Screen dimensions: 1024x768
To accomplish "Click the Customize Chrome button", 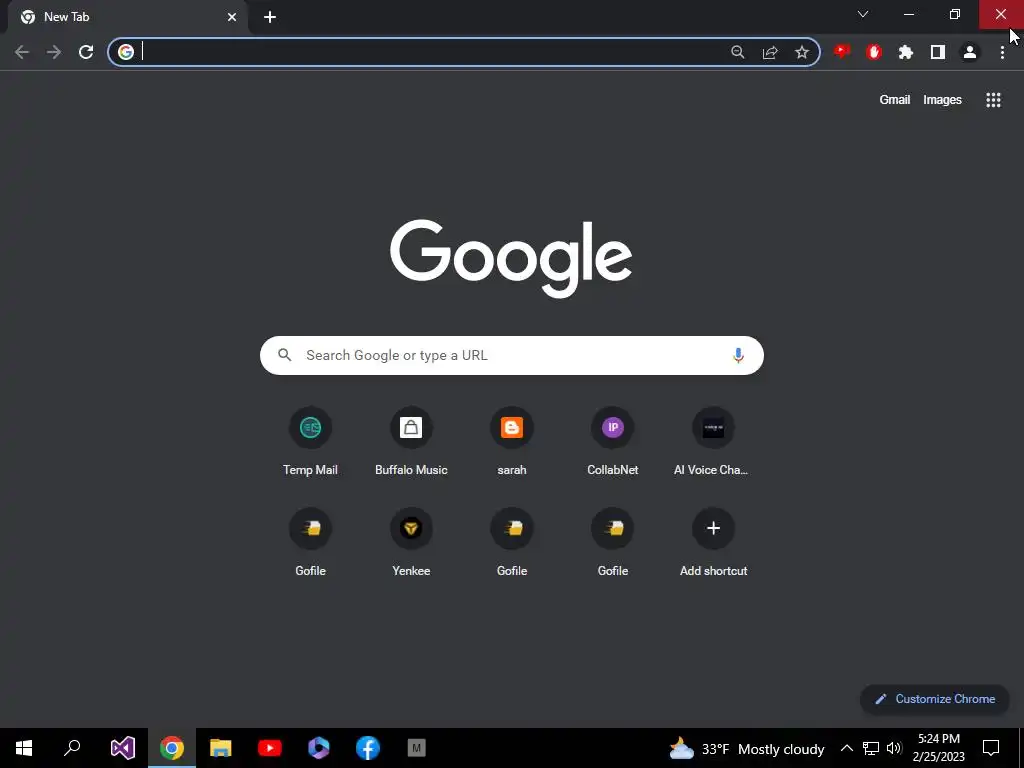I will [x=935, y=699].
